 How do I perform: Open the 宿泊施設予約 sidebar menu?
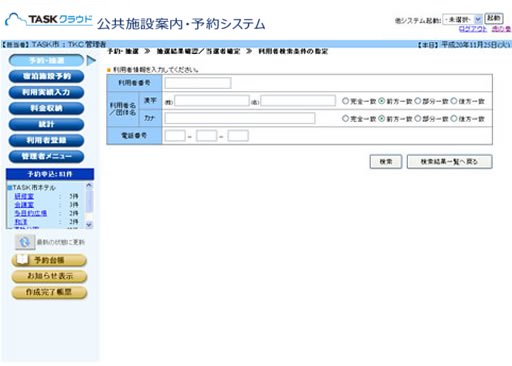[46, 76]
